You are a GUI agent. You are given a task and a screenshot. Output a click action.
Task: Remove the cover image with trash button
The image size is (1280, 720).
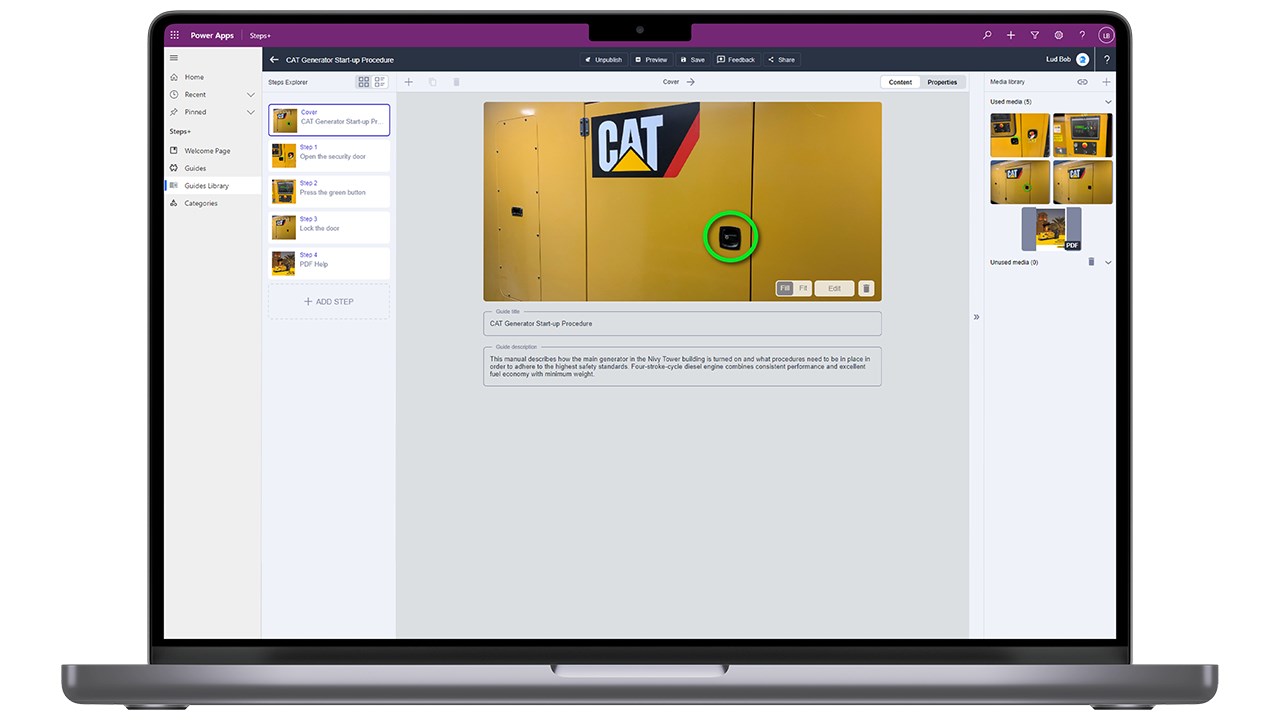click(x=866, y=288)
